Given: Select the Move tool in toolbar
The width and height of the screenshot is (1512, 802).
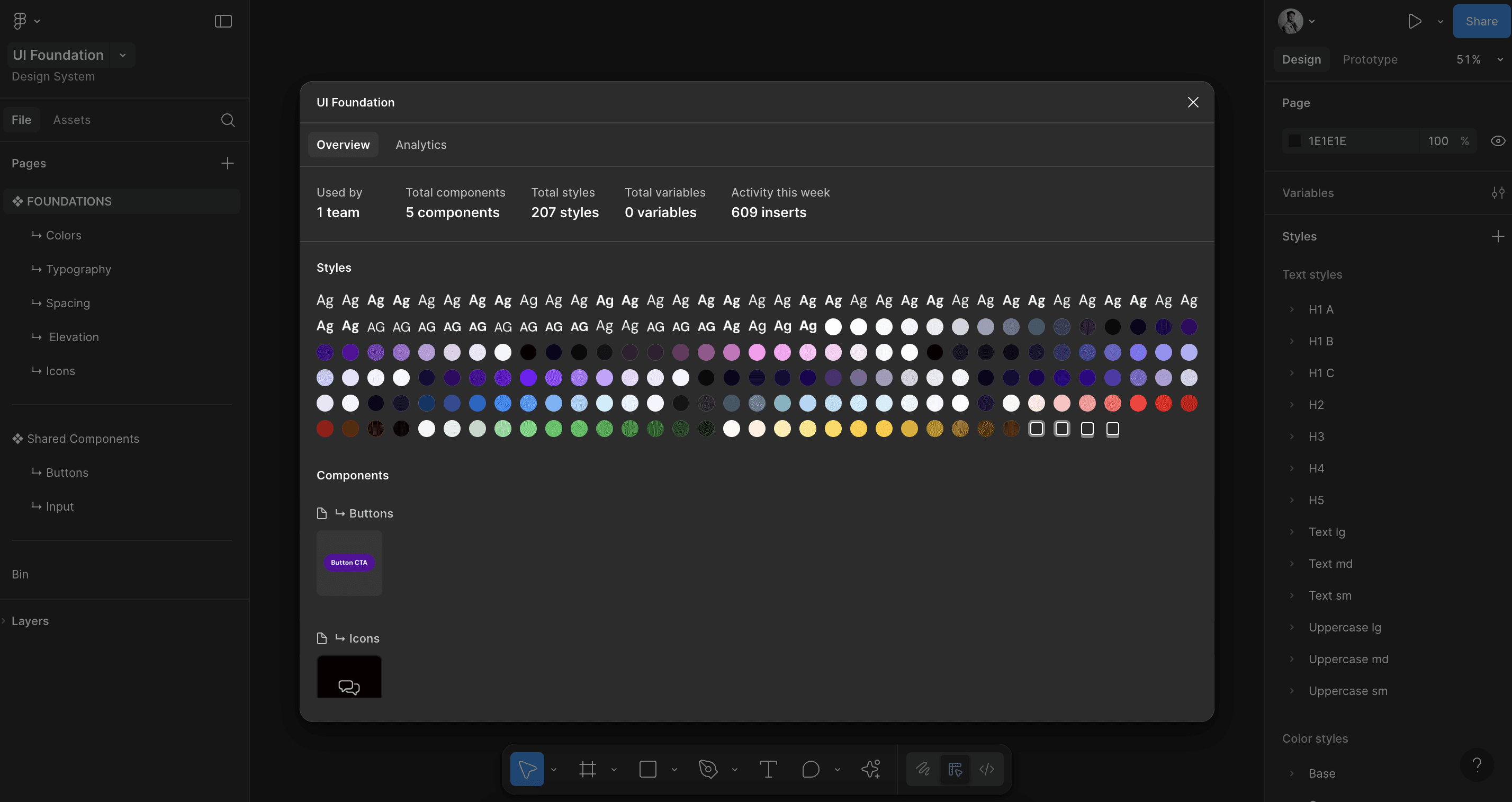Looking at the screenshot, I should (x=526, y=769).
